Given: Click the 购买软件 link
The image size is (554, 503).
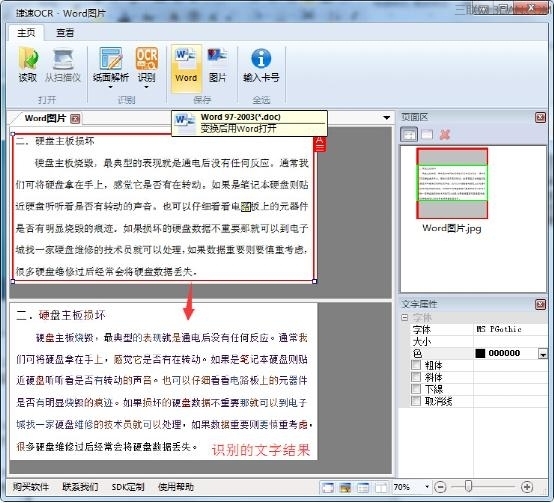Looking at the screenshot, I should click(x=31, y=487).
